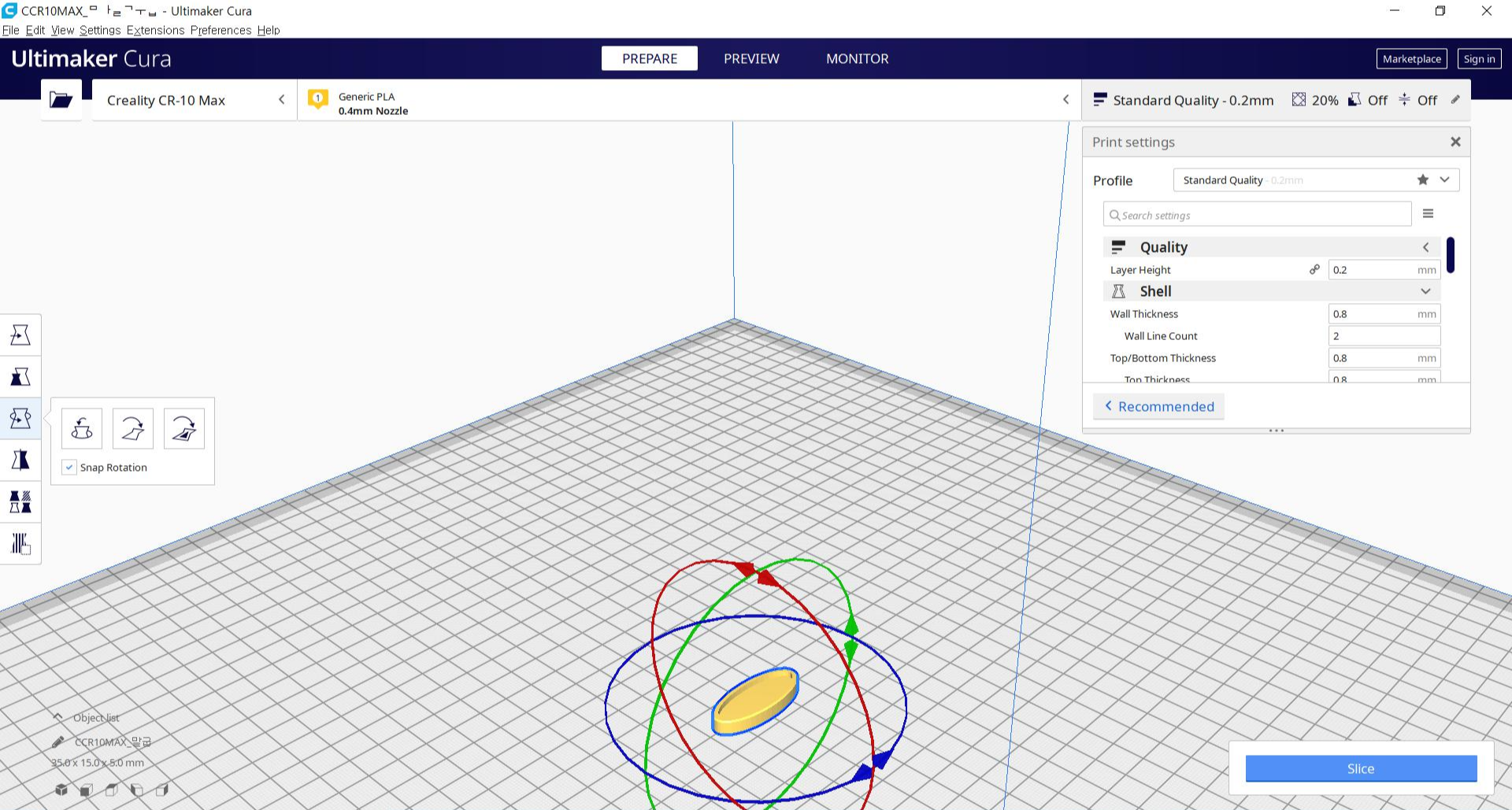Screen dimensions: 1512x810
Task: Open the Profile dropdown
Action: click(1316, 179)
